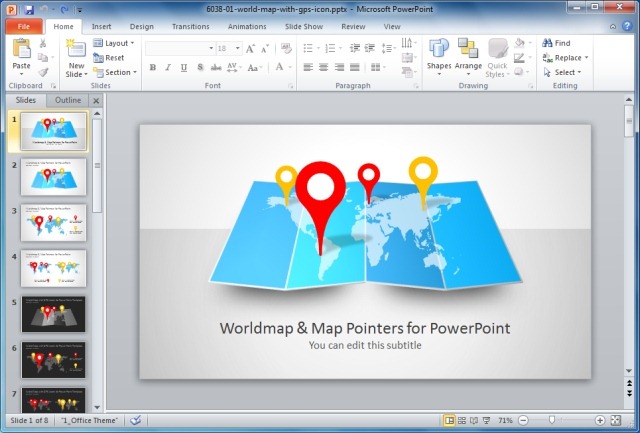This screenshot has width=640, height=433.
Task: Increase font size with the large A
Action: (250, 49)
